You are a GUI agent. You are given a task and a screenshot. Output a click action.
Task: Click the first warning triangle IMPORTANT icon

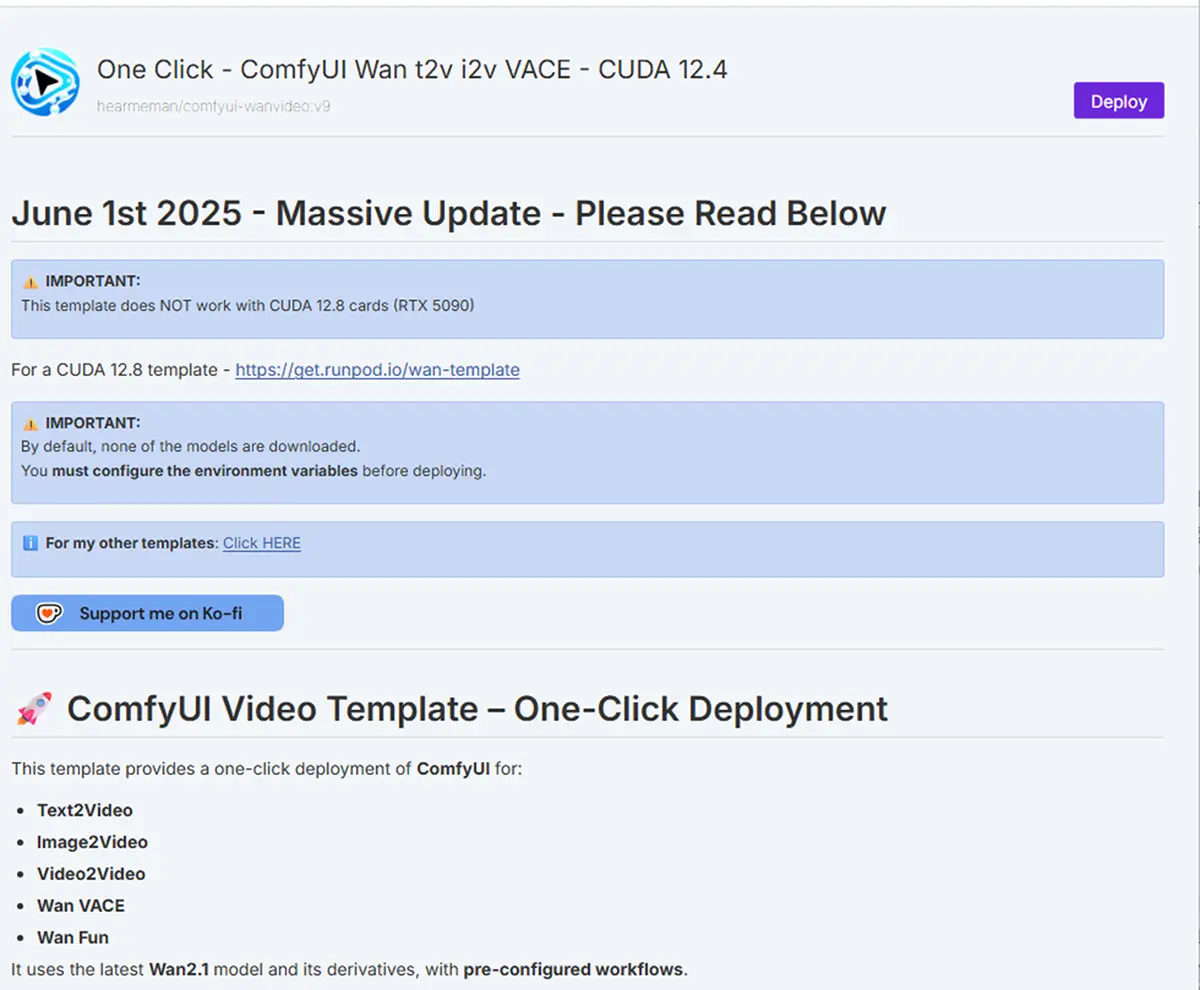tap(30, 282)
